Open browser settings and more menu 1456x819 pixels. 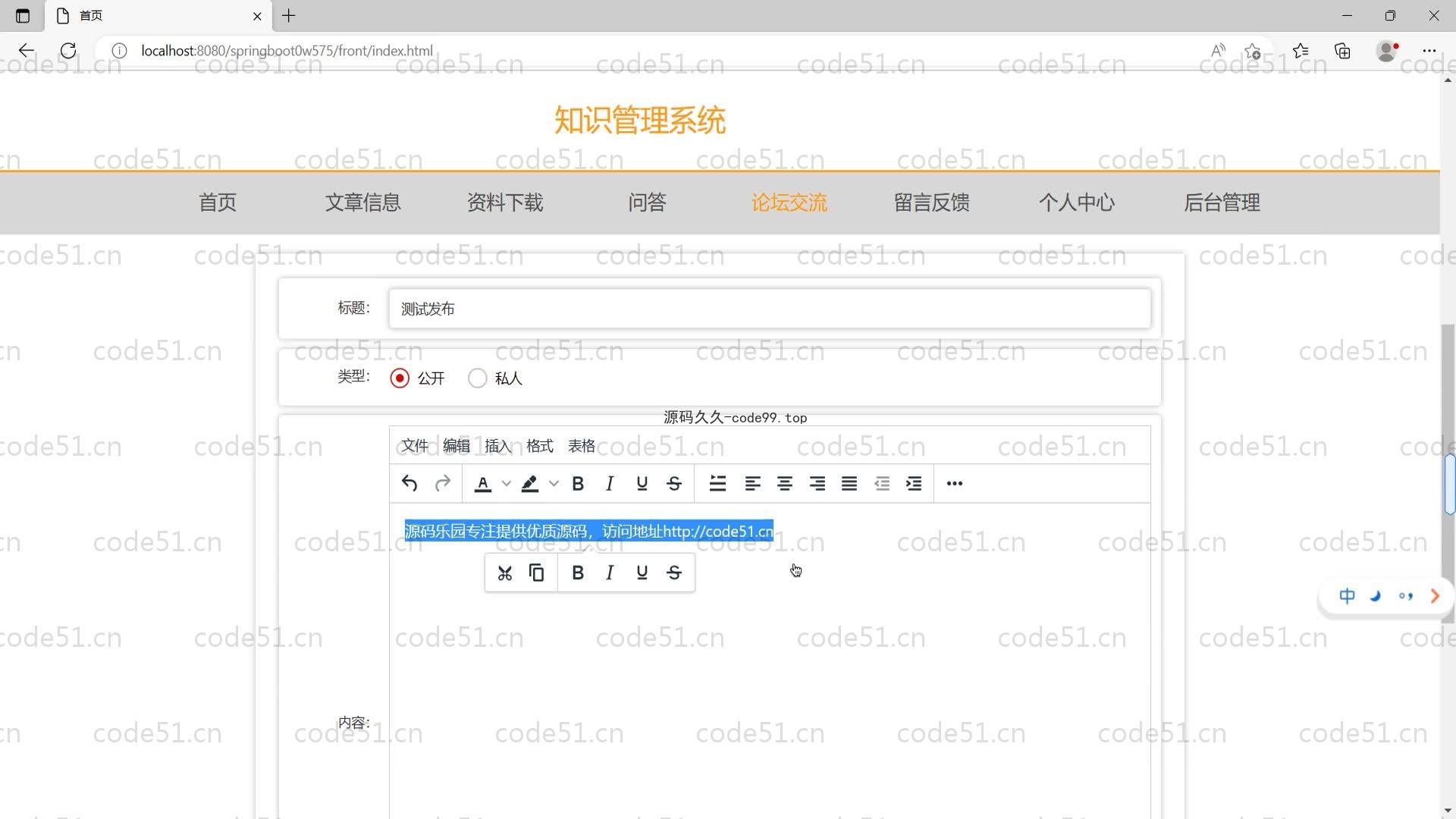(x=1429, y=51)
